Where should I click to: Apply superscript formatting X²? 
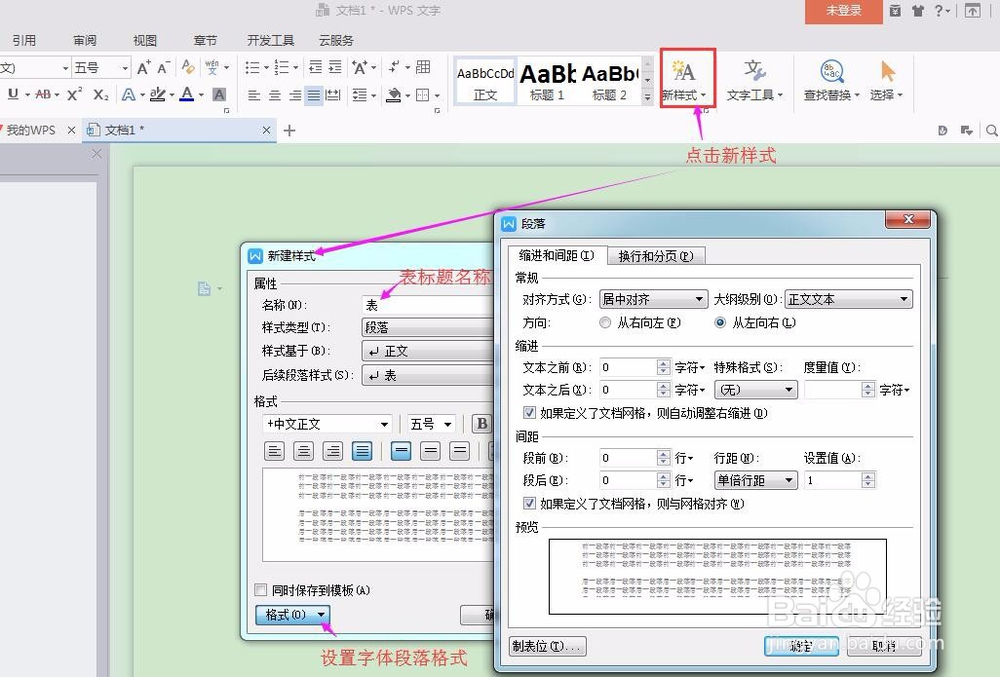(74, 94)
